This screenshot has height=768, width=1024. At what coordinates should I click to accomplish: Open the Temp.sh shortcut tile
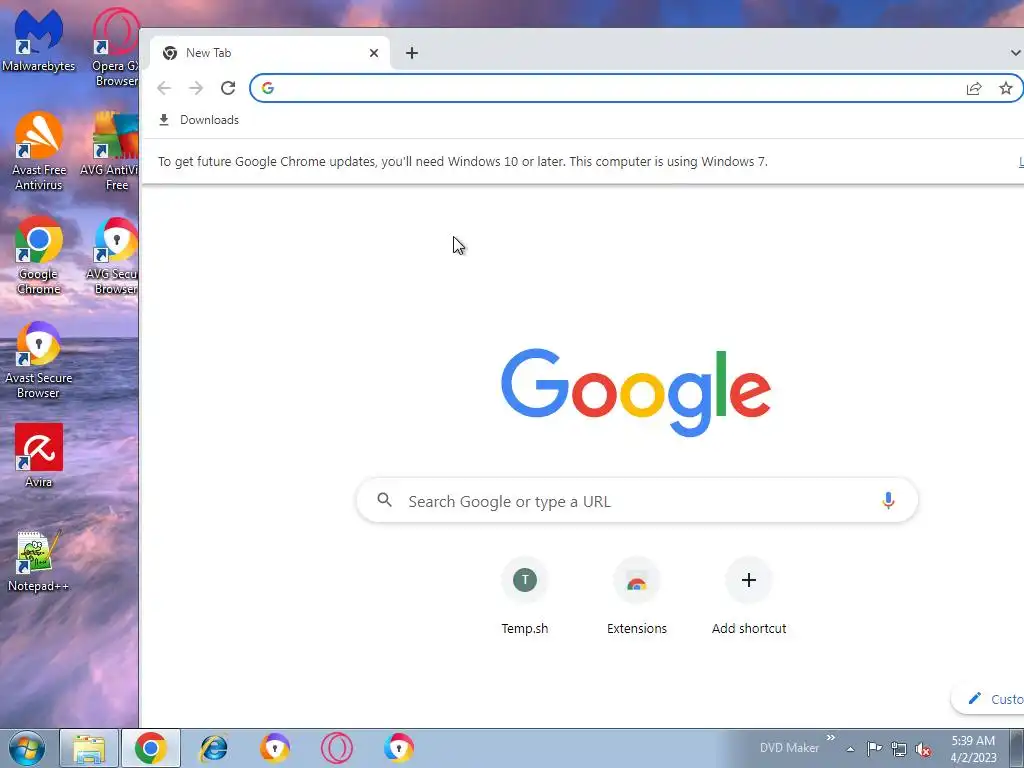[524, 596]
